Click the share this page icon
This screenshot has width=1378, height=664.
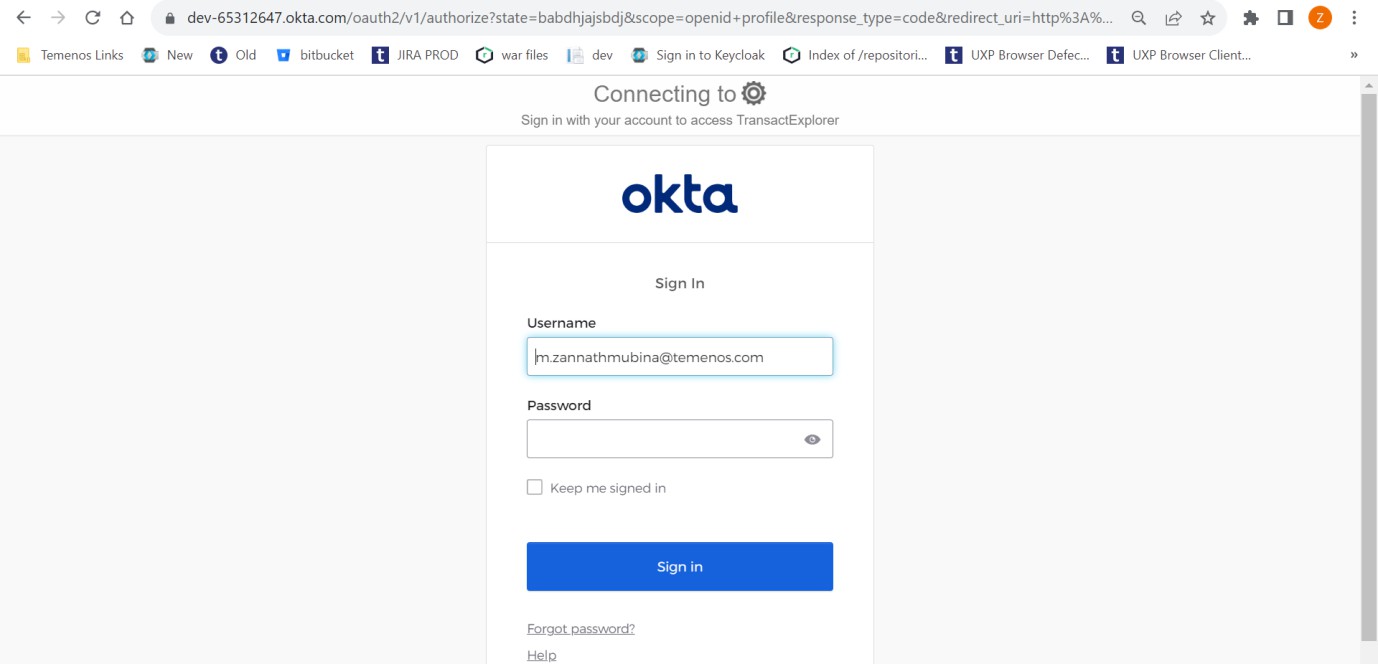1173,18
